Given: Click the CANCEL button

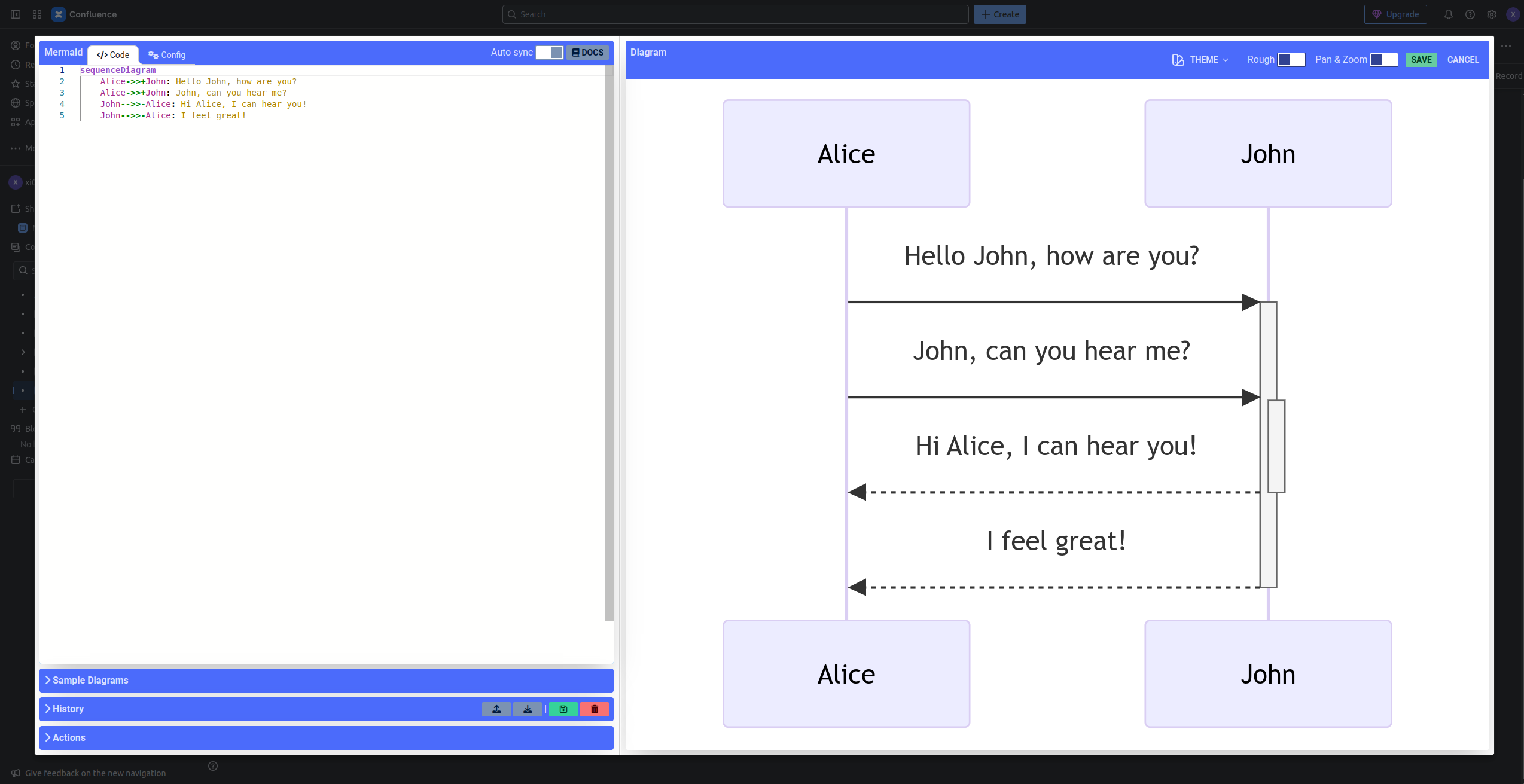Looking at the screenshot, I should [x=1463, y=60].
